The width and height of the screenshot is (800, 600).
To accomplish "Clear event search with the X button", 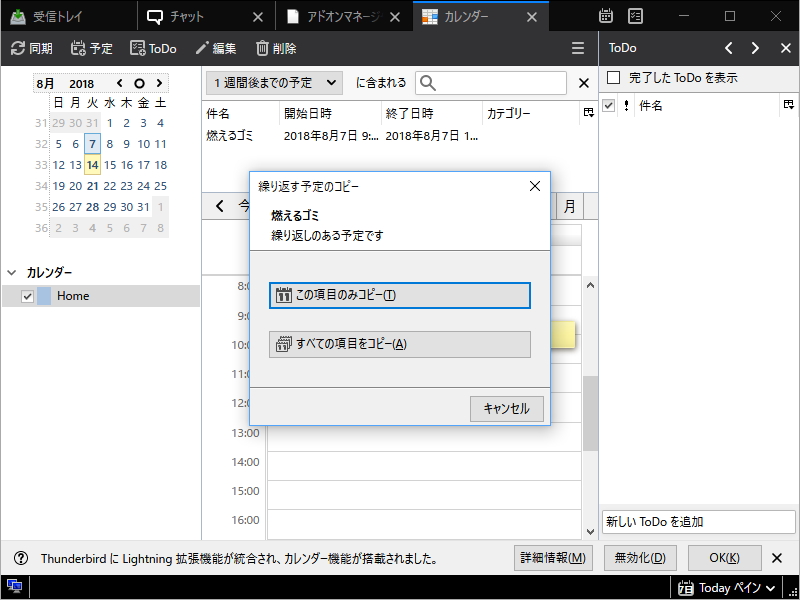I will click(x=584, y=83).
